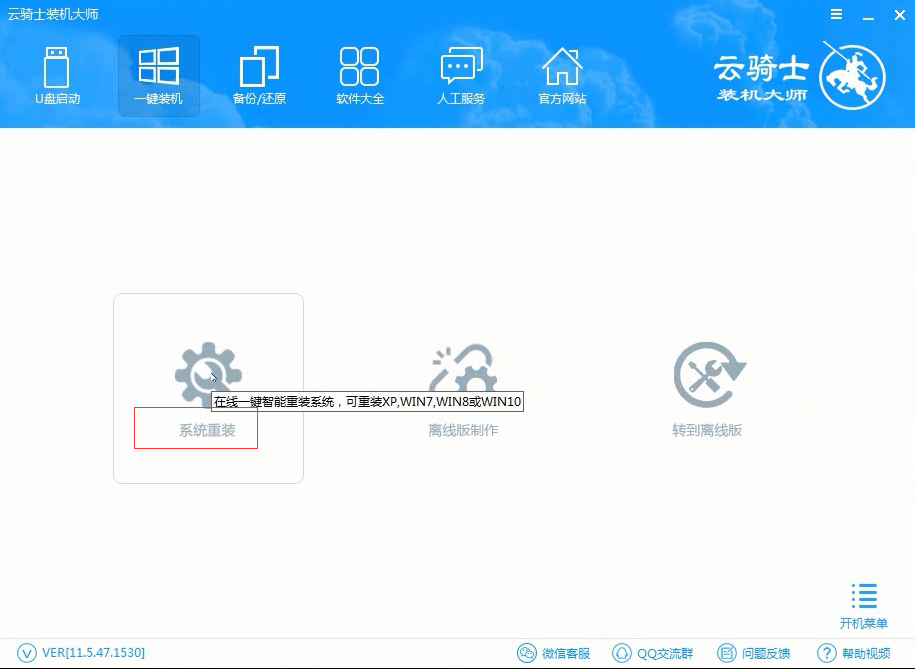Image resolution: width=915 pixels, height=669 pixels.
Task: Select the 转到离线版 option
Action: coord(707,392)
